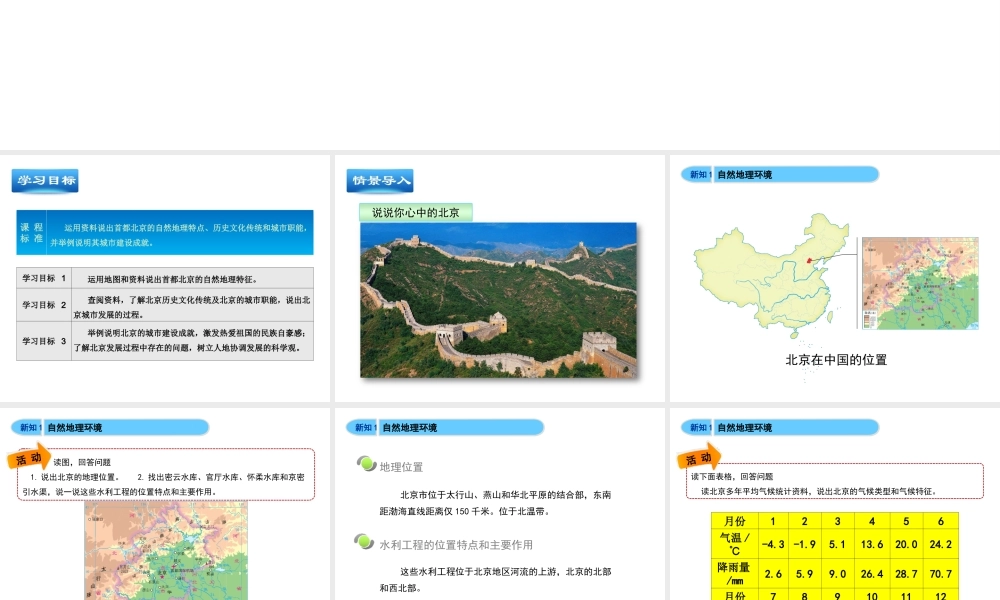Screen dimensions: 1000x600
Task: Click the 新知1 tag on the climate table slide
Action: click(698, 428)
